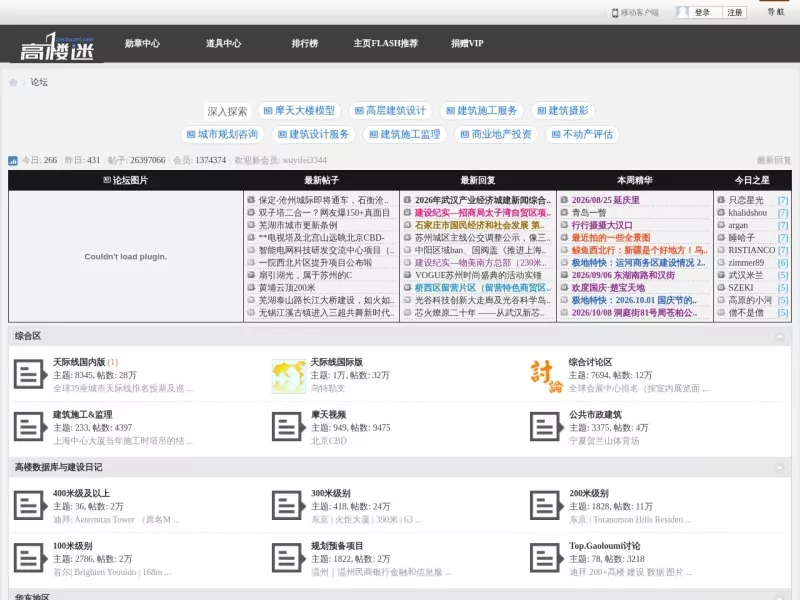The height and width of the screenshot is (600, 800).
Task: Open 主页FLASH推荐 in the nav bar
Action: click(386, 43)
